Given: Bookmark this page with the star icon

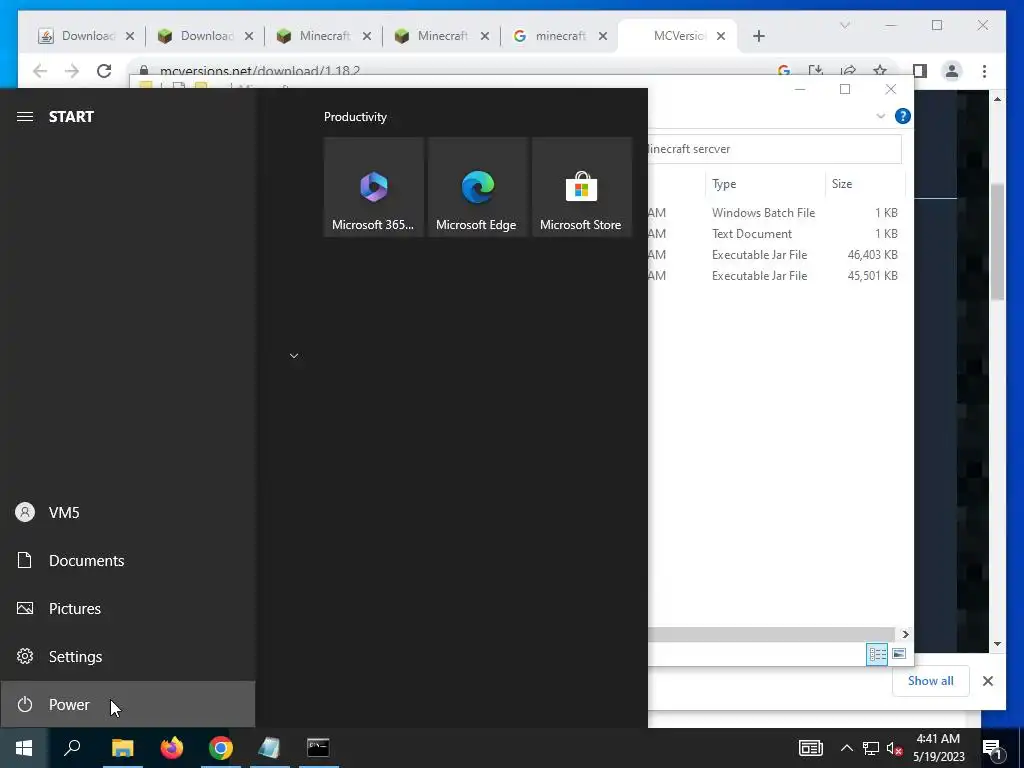Looking at the screenshot, I should [880, 70].
